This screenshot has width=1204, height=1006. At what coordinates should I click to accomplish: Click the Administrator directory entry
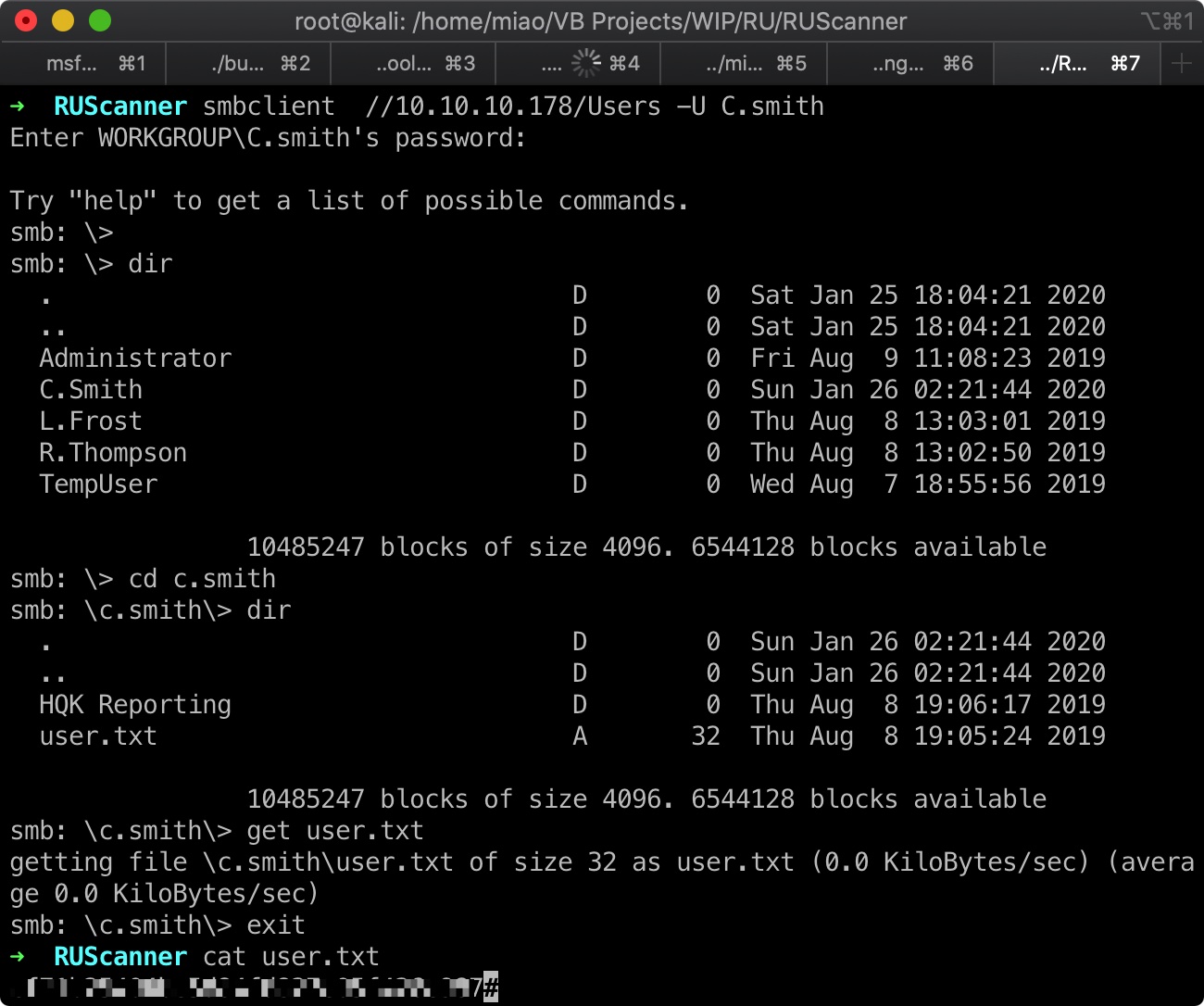tap(135, 358)
